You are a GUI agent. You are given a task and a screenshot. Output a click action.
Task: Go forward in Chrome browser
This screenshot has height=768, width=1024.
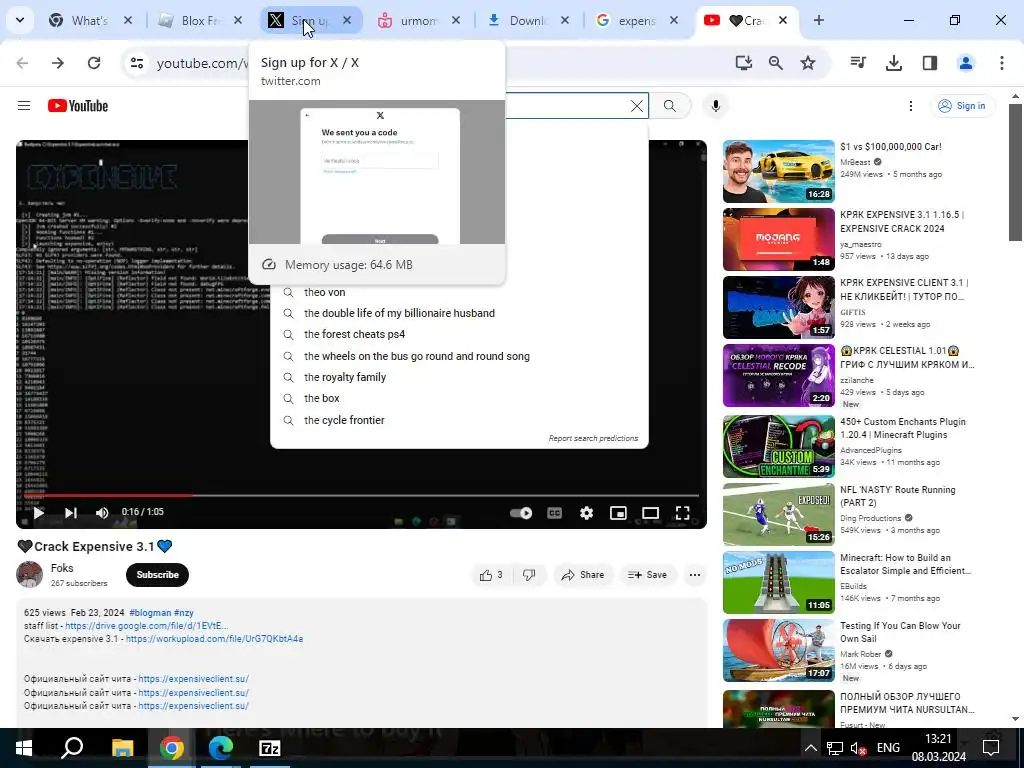58,63
